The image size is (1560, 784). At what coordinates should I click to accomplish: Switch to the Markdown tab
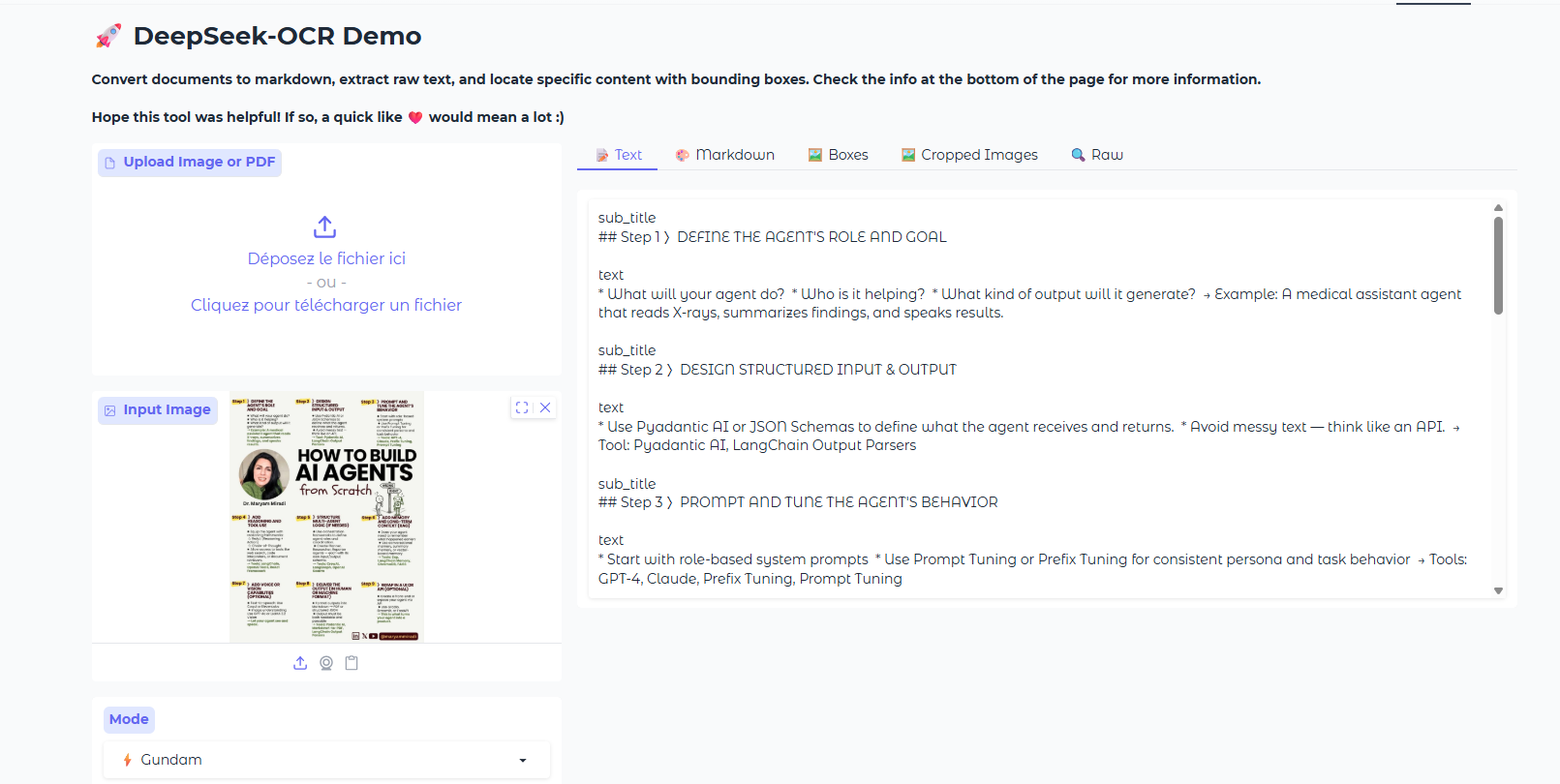pos(724,155)
